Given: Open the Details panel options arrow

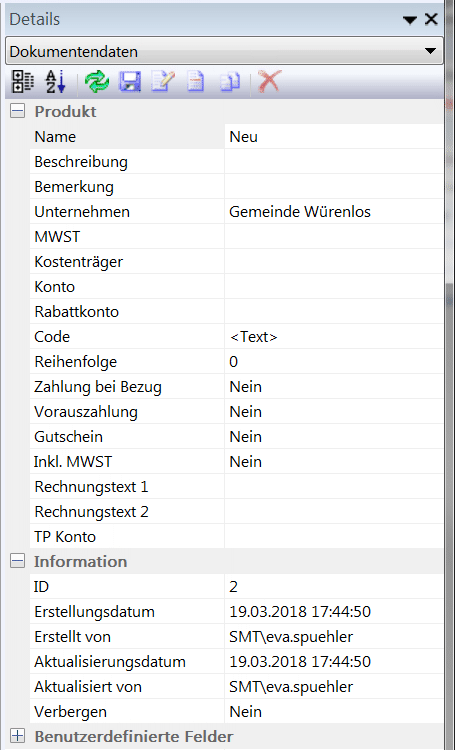Looking at the screenshot, I should (410, 20).
